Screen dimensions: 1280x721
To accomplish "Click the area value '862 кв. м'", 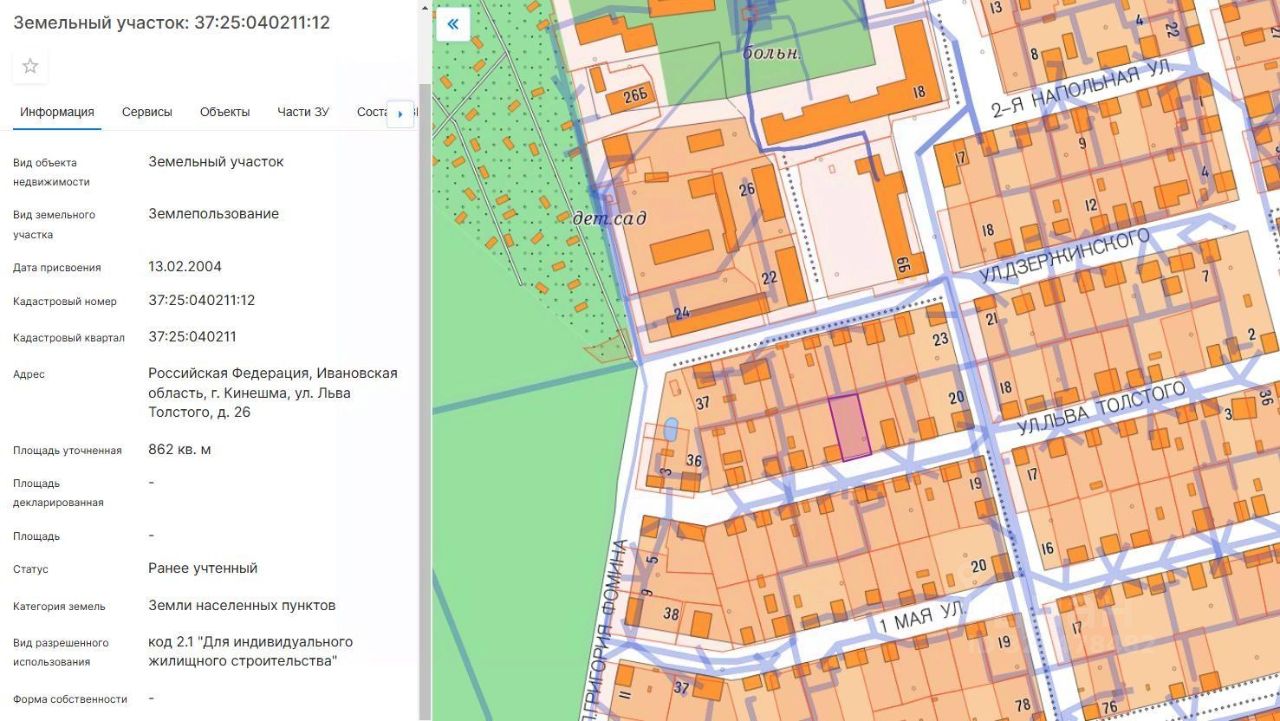I will [180, 449].
